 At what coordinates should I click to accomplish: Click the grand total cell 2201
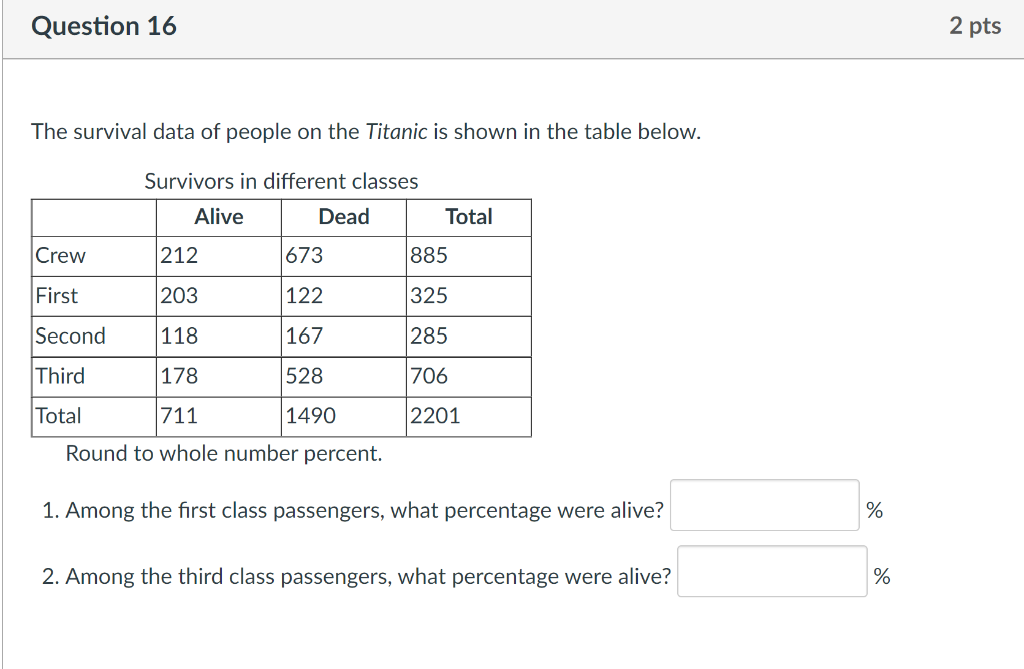tap(469, 416)
